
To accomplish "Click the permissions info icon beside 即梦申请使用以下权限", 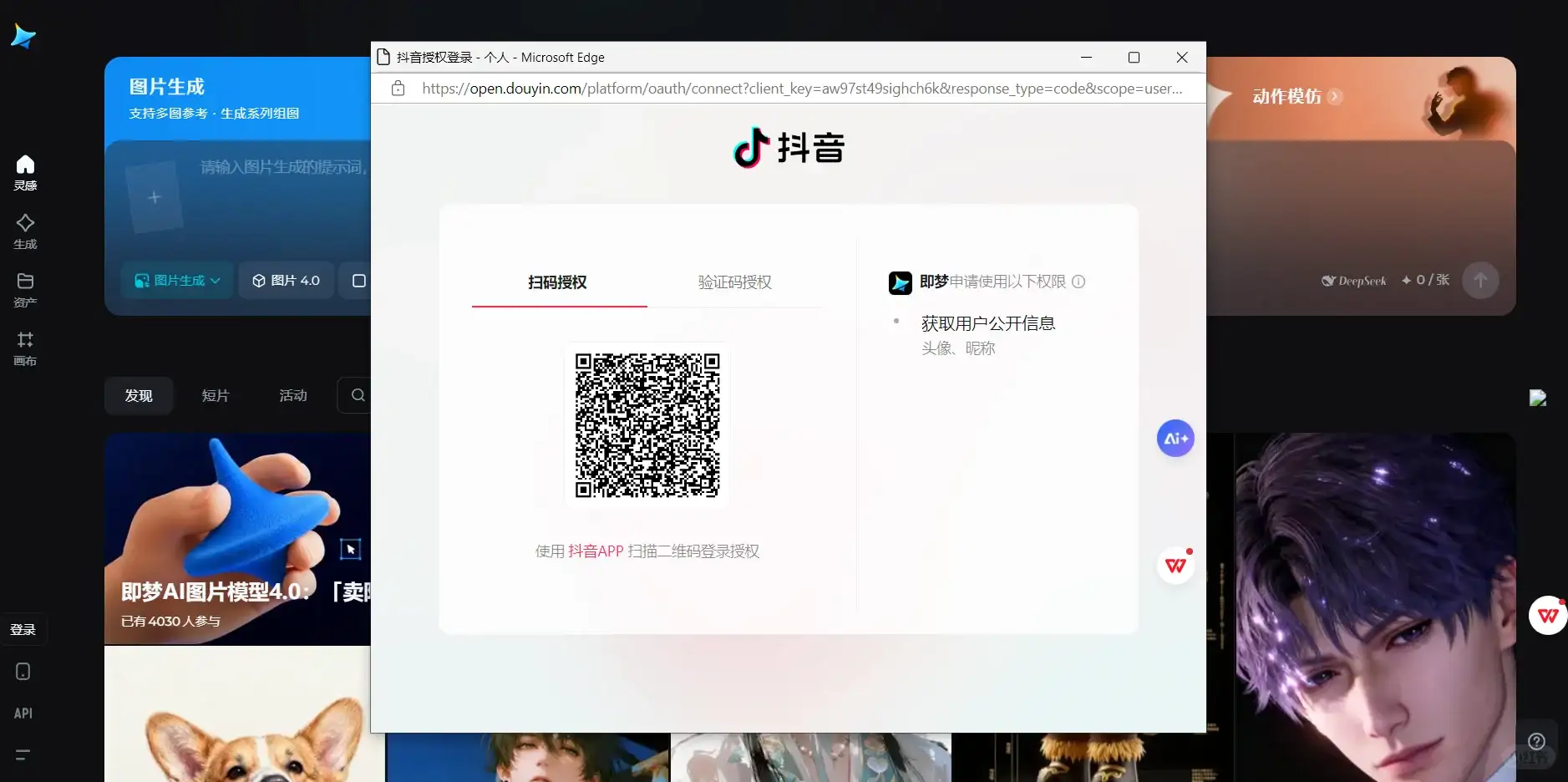I will (1078, 282).
